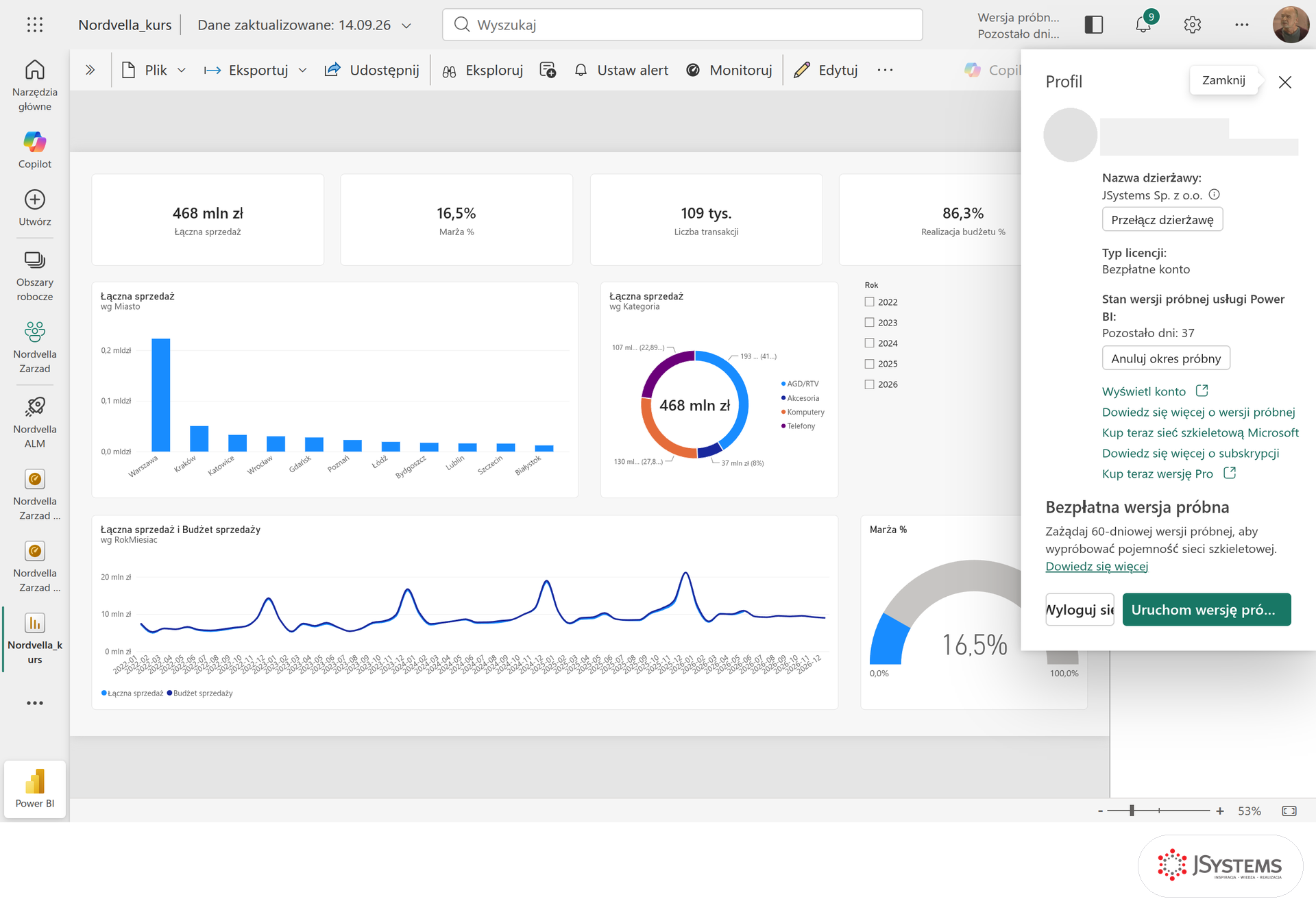Click the user avatar photo
The width and height of the screenshot is (1316, 910).
[x=1291, y=25]
